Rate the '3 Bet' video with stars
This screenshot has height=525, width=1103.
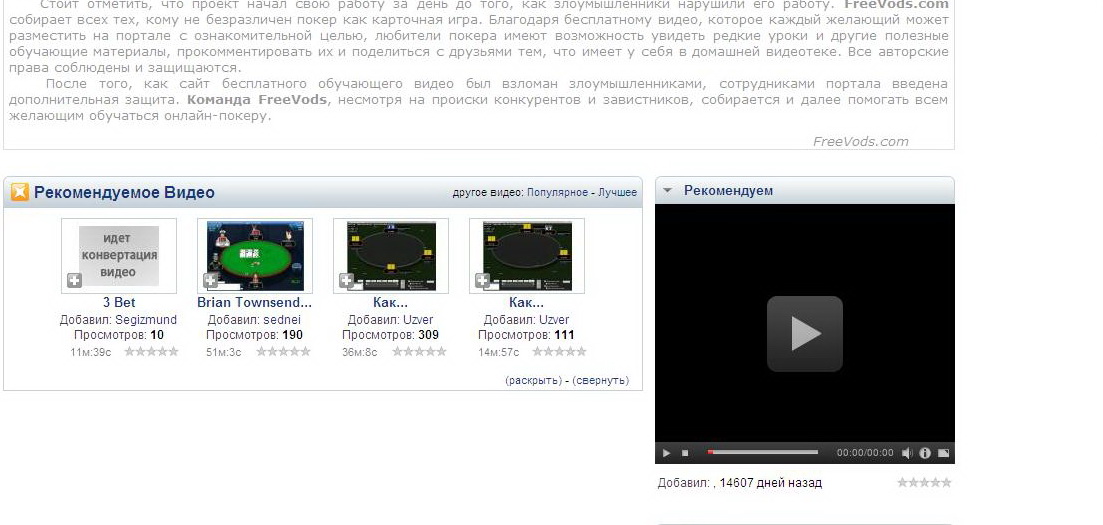pyautogui.click(x=151, y=351)
